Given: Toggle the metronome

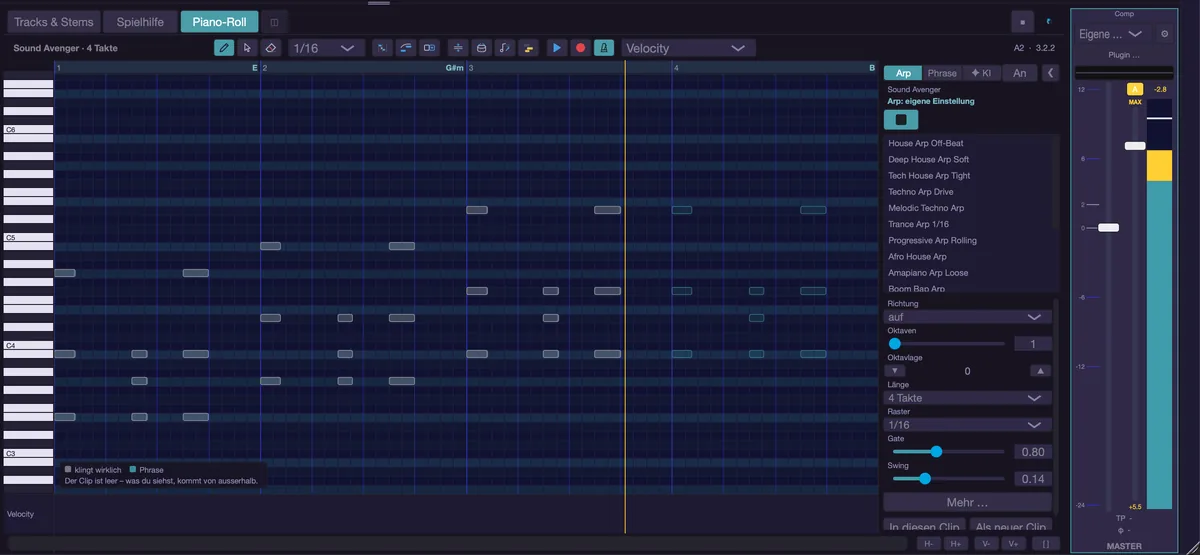Looking at the screenshot, I should point(604,48).
